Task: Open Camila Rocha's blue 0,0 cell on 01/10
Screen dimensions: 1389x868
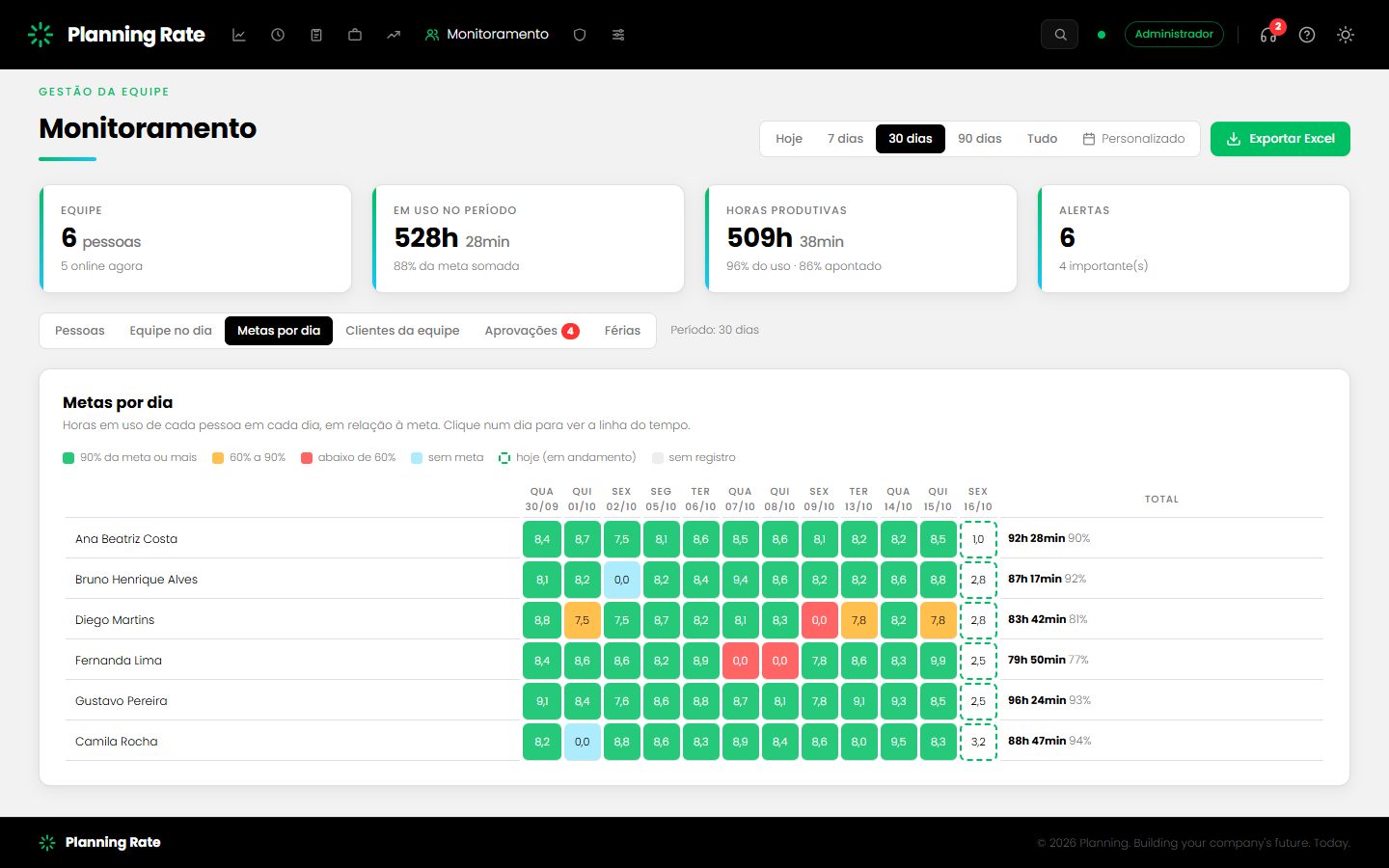Action: click(x=582, y=742)
